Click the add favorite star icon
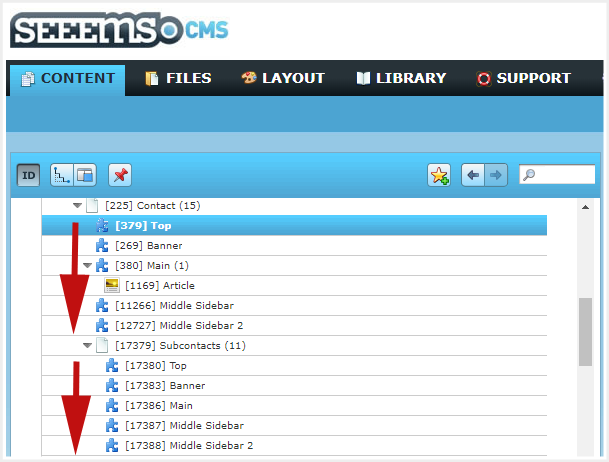Screen dimensions: 609x462 click(x=439, y=175)
